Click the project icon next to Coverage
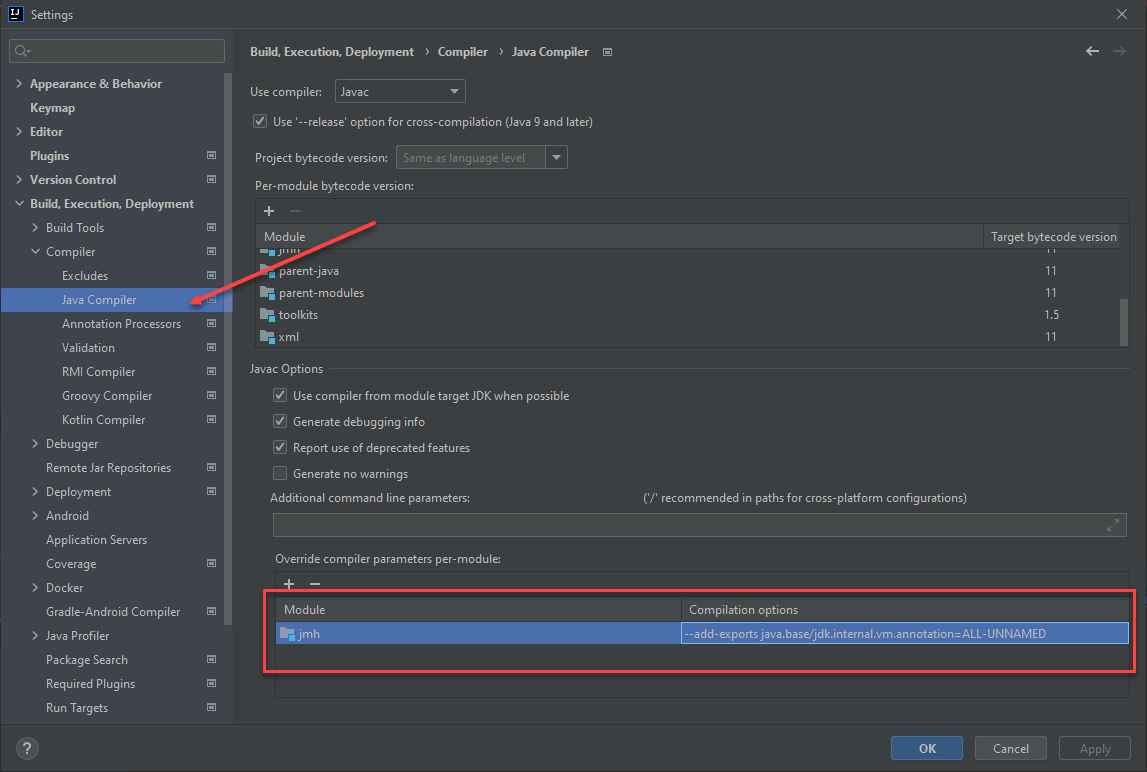Viewport: 1147px width, 772px height. click(211, 563)
